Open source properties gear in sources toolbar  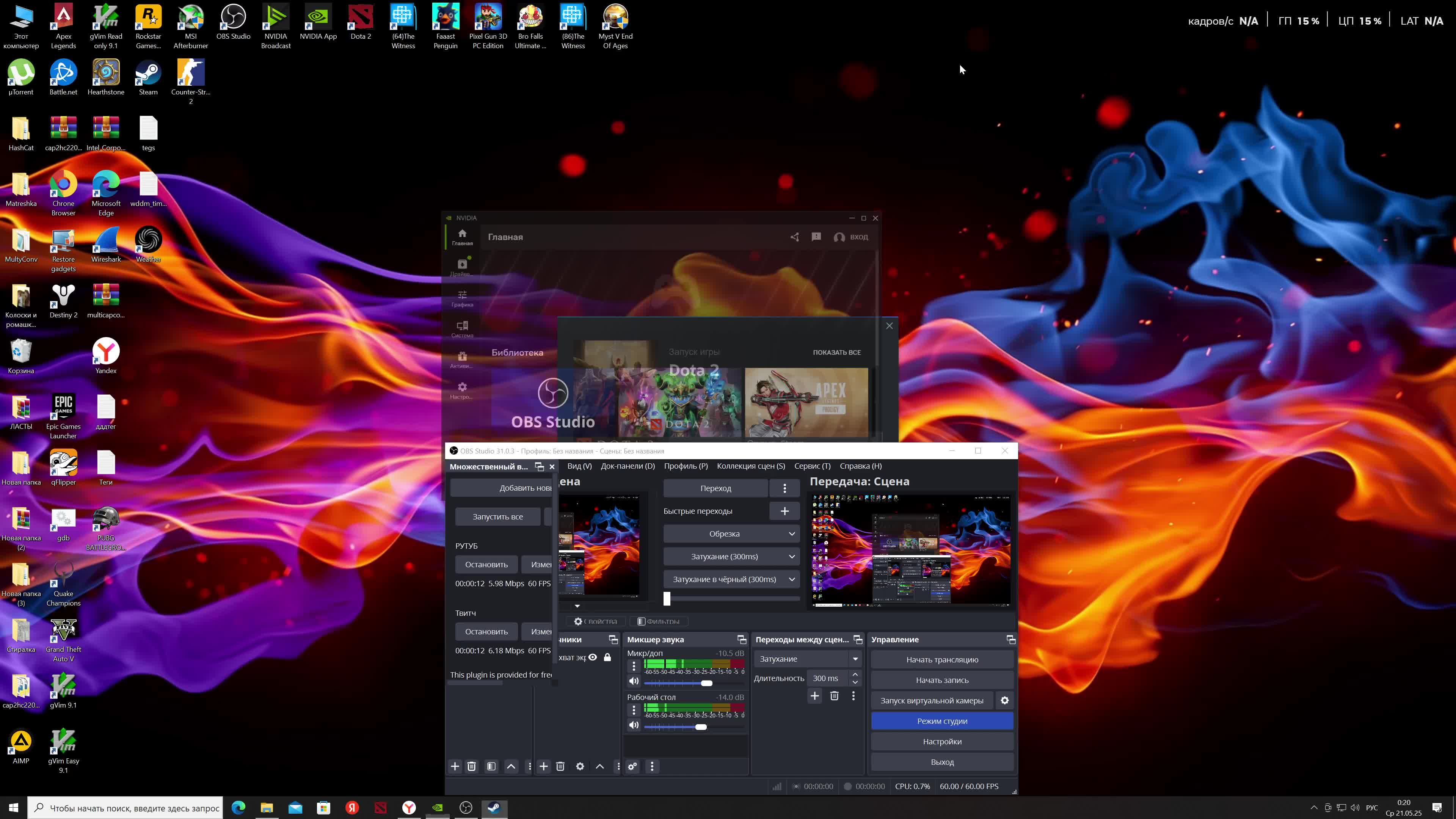click(x=580, y=766)
